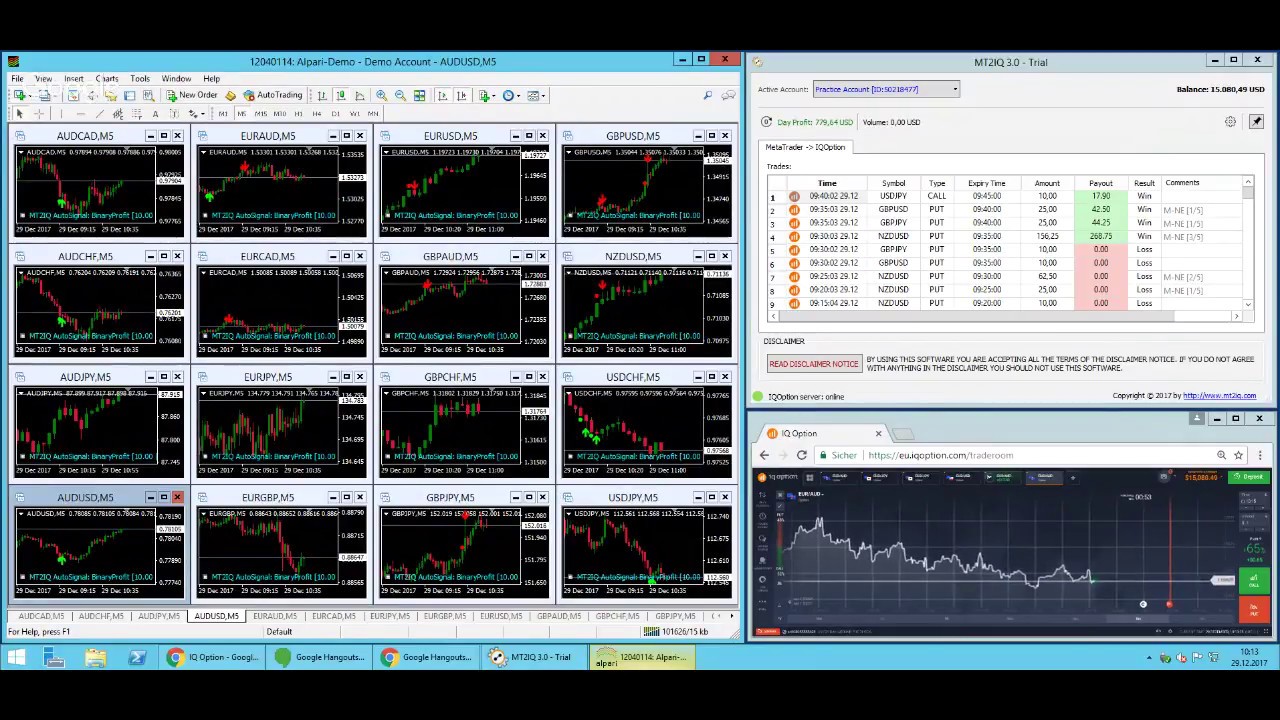Select the text label 'A' tool

point(155,114)
